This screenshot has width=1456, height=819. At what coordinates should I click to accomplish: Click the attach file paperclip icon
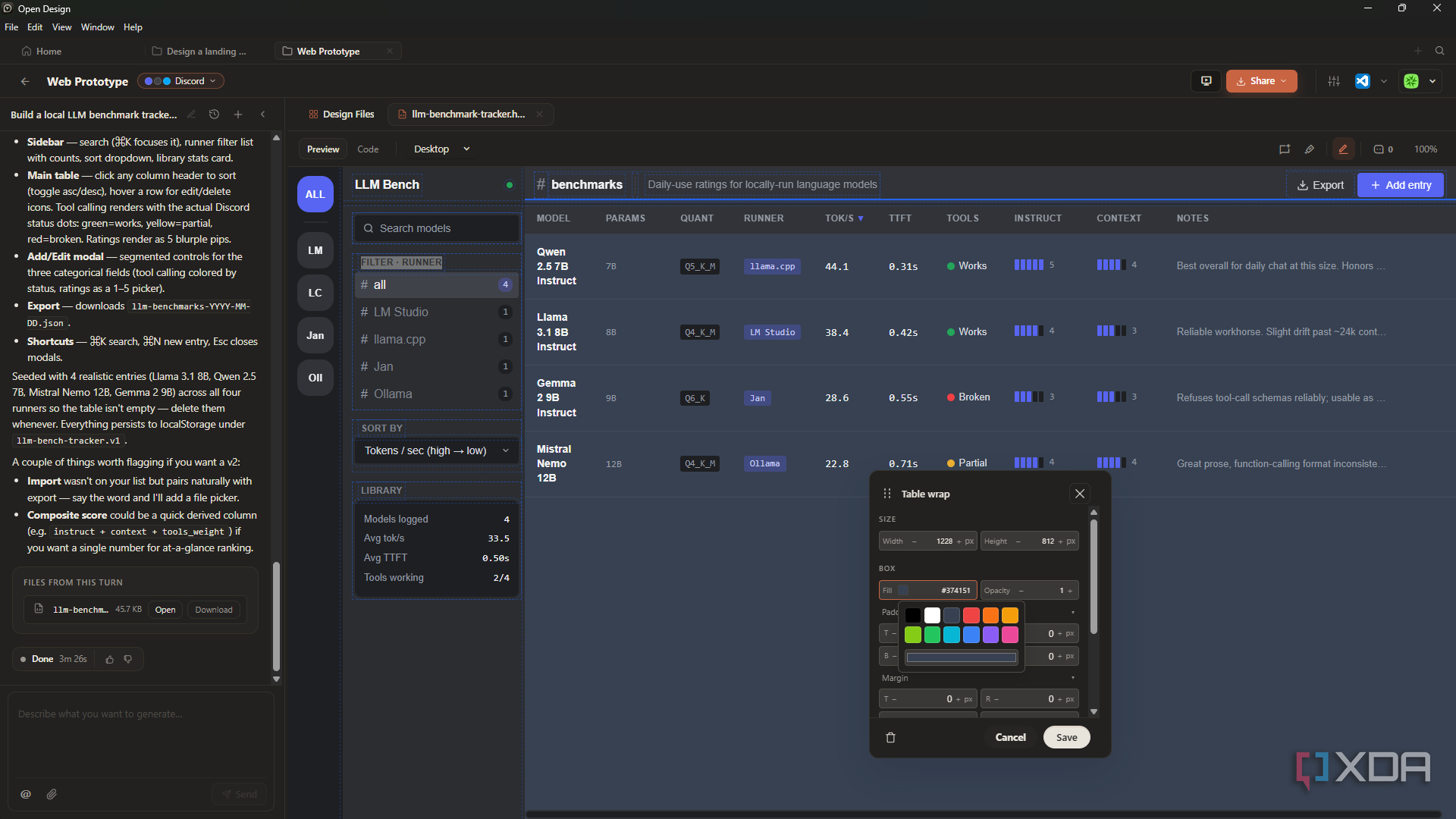52,794
